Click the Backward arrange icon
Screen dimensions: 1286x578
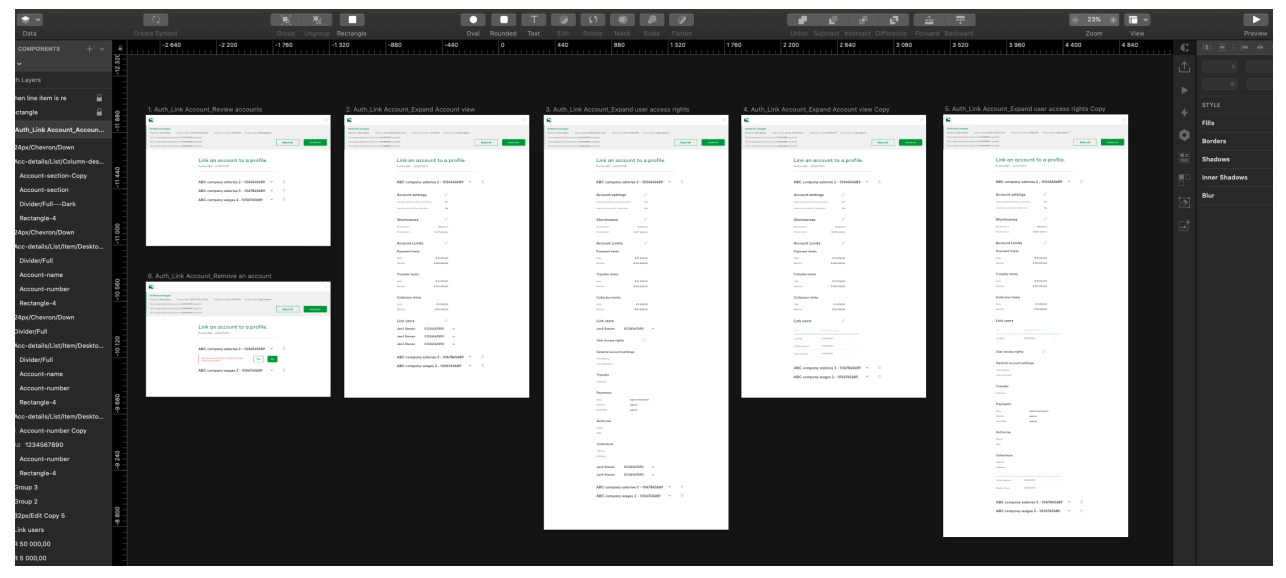tap(960, 20)
